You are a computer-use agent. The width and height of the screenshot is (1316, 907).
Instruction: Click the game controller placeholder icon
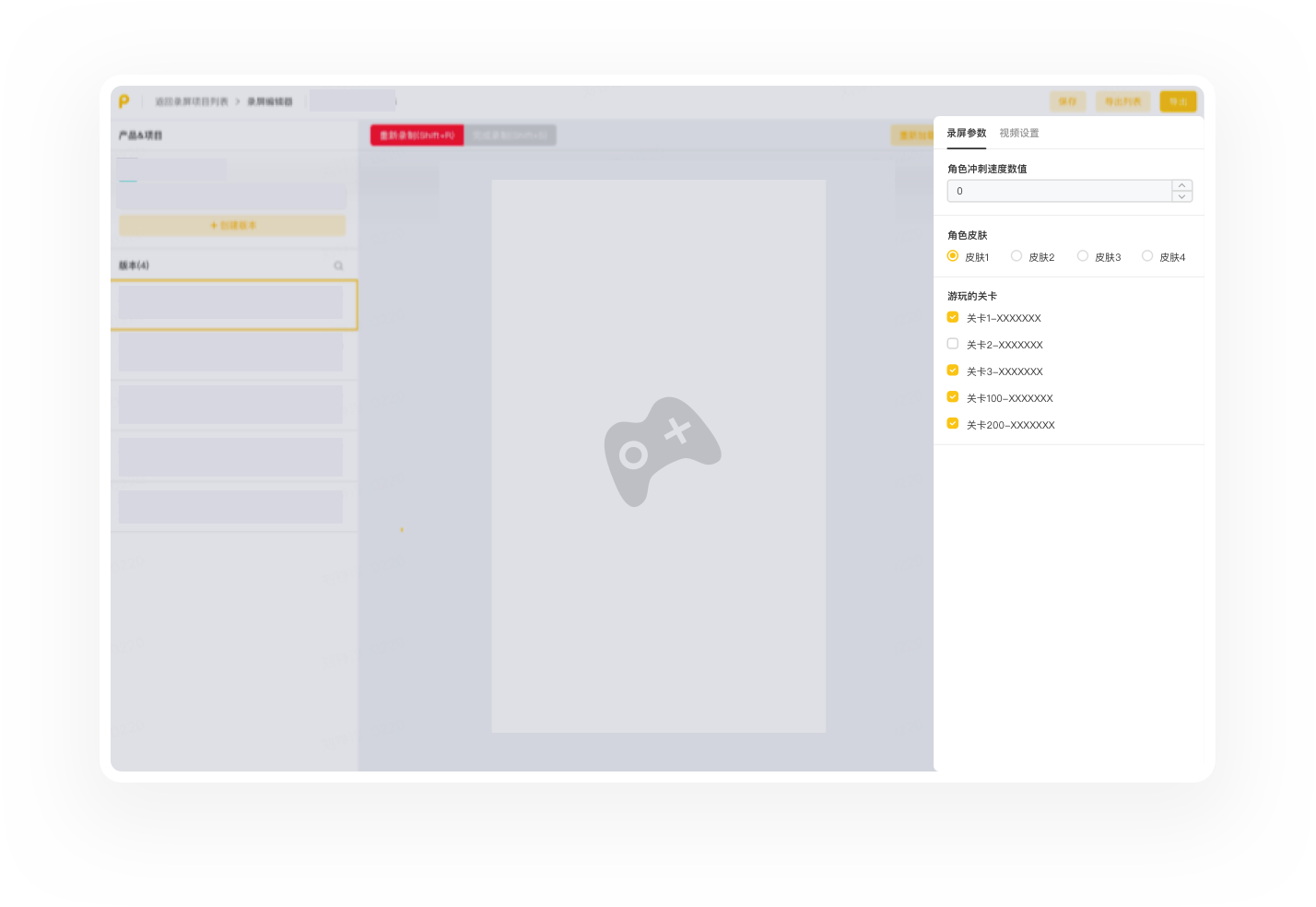[x=662, y=452]
